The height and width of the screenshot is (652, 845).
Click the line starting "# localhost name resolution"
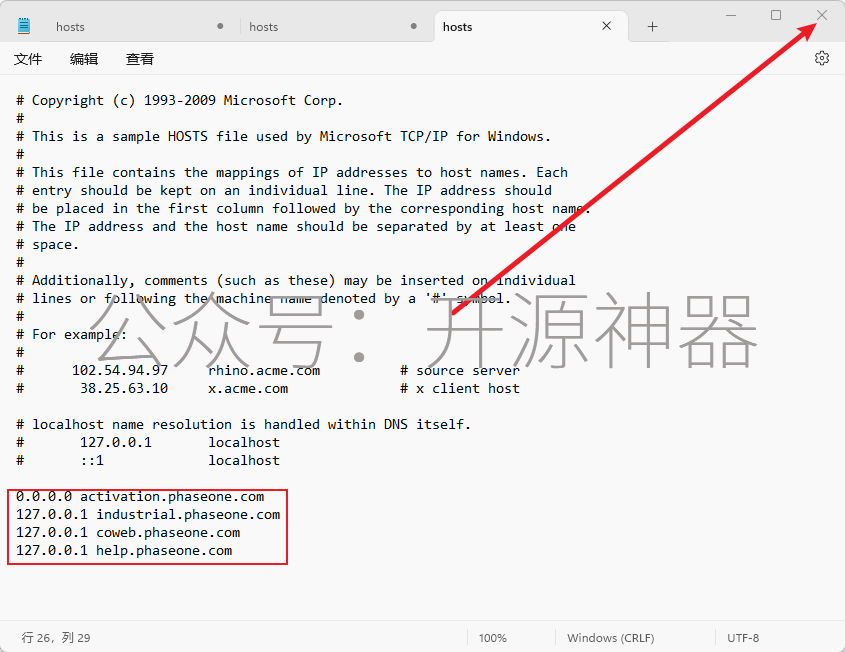[244, 425]
